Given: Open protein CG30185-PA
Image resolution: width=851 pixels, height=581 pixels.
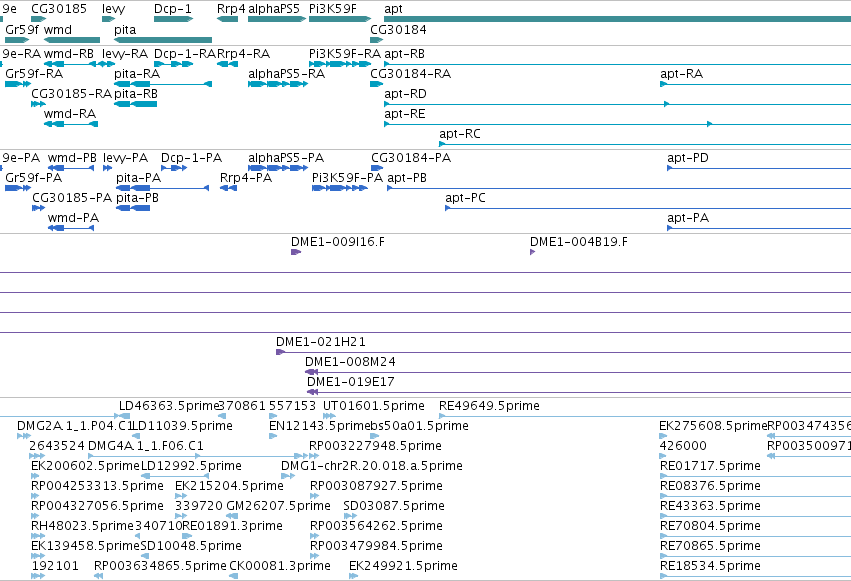Looking at the screenshot, I should click(x=72, y=198).
